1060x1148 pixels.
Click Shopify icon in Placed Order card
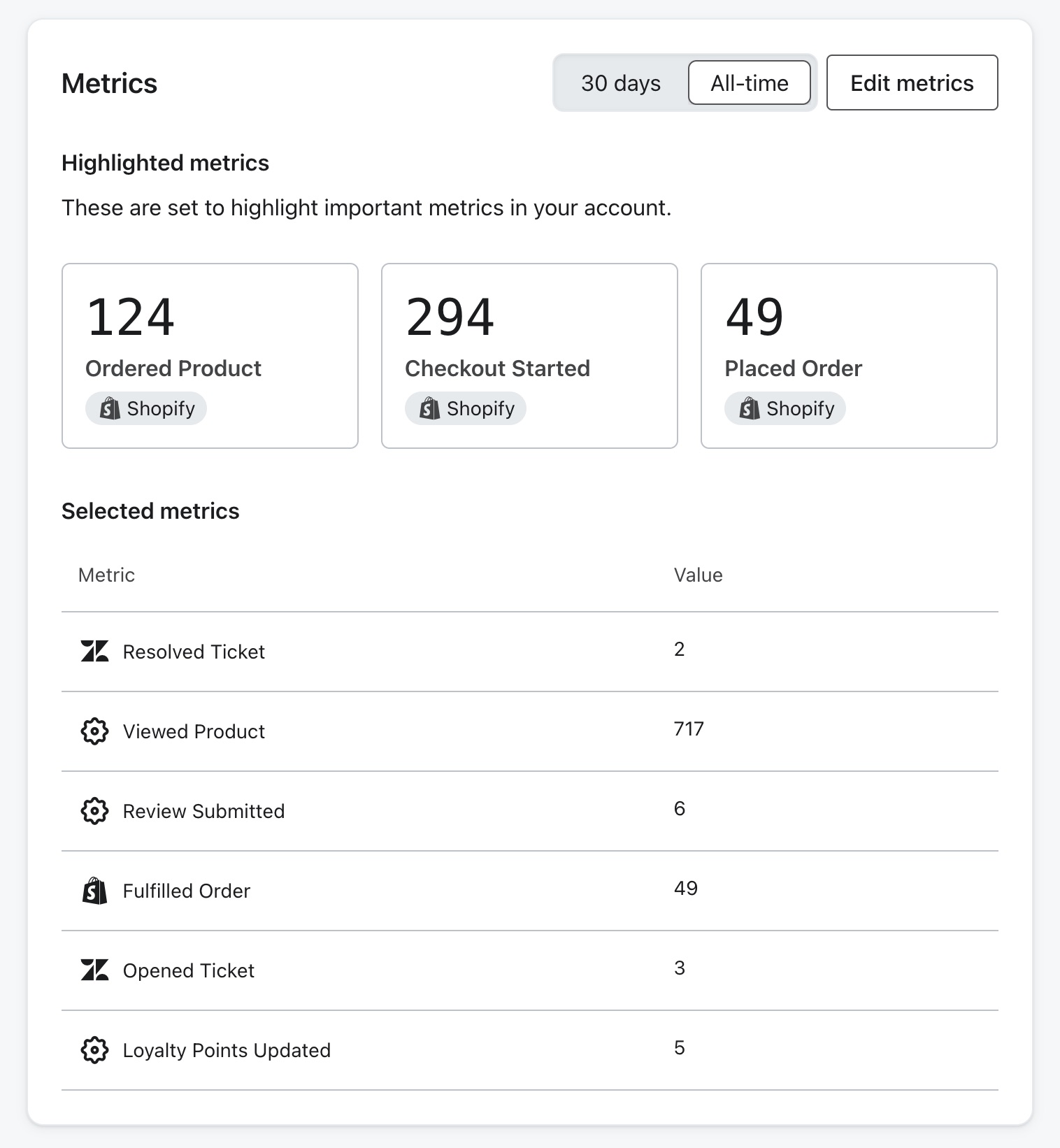click(x=749, y=408)
